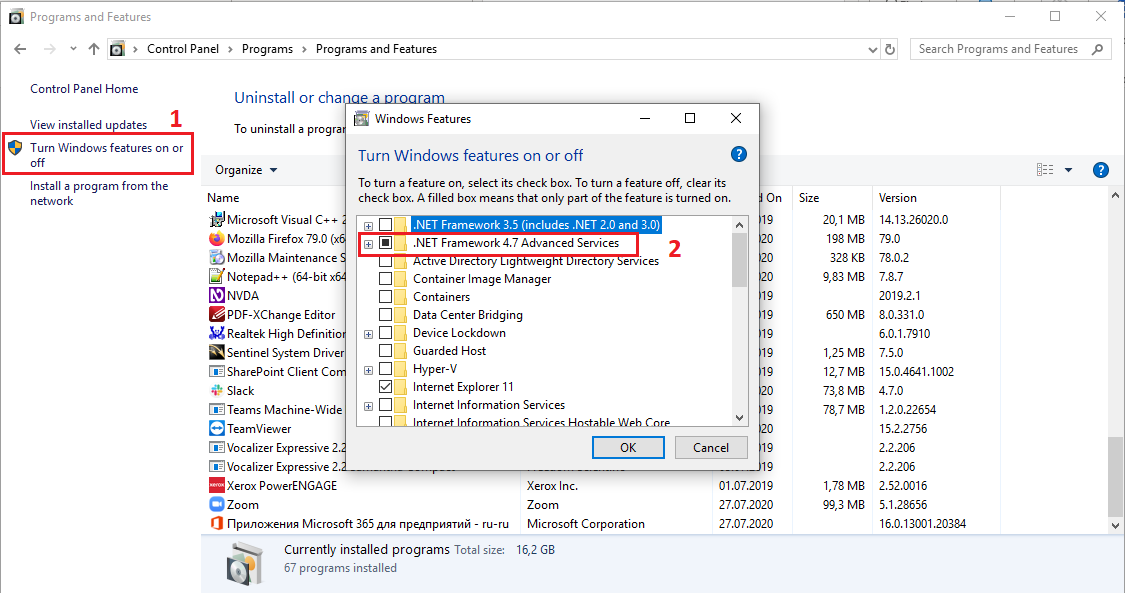
Task: Click OK in Windows Features dialog
Action: coord(628,447)
